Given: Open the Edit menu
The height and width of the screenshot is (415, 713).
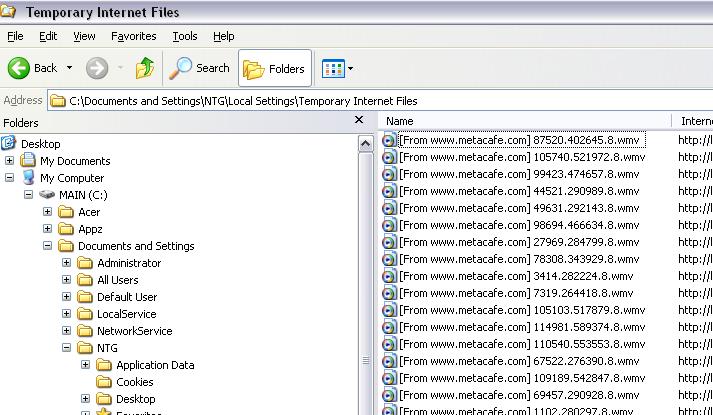Looking at the screenshot, I should click(x=48, y=36).
